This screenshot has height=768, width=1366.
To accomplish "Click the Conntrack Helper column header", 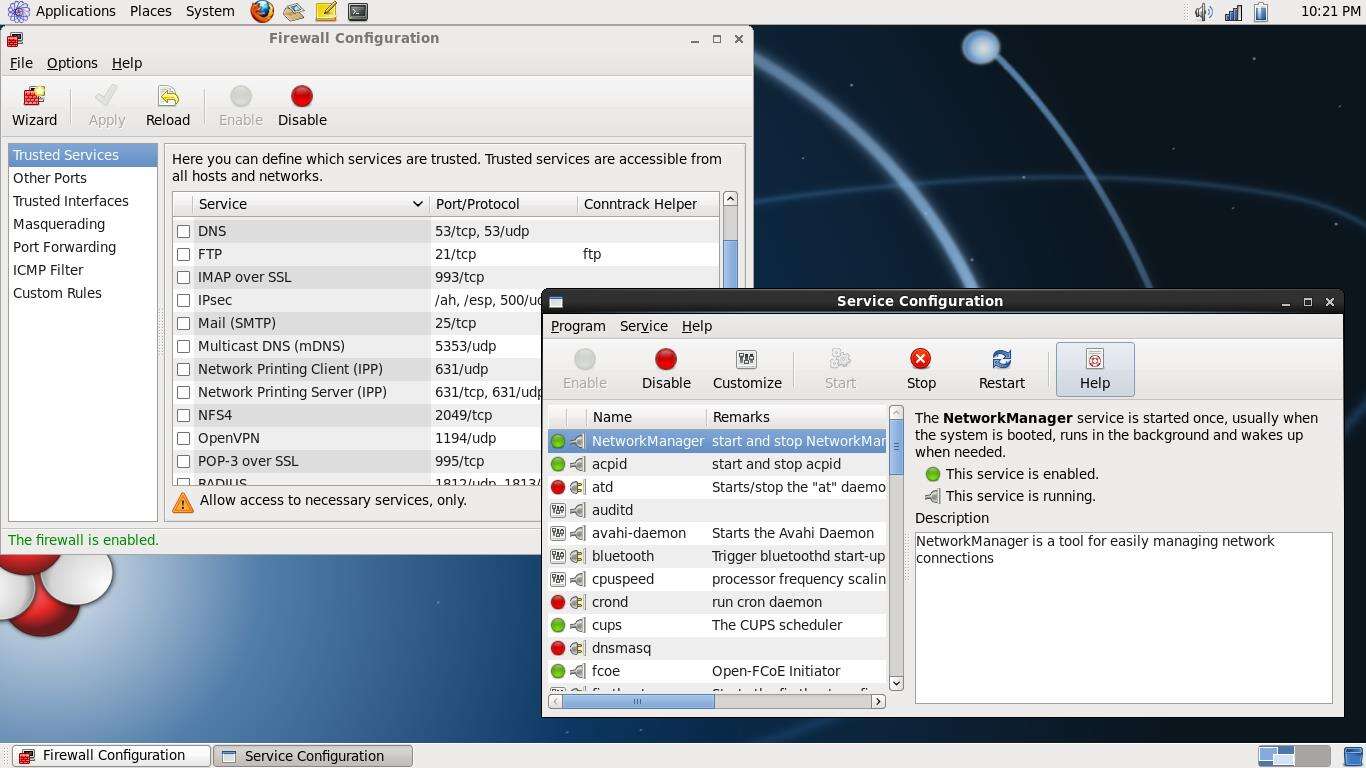I will pos(648,204).
